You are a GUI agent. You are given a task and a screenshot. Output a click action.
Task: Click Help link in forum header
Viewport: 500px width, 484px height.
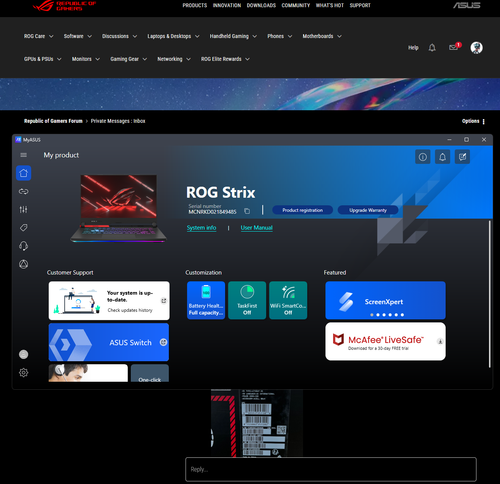pos(413,48)
